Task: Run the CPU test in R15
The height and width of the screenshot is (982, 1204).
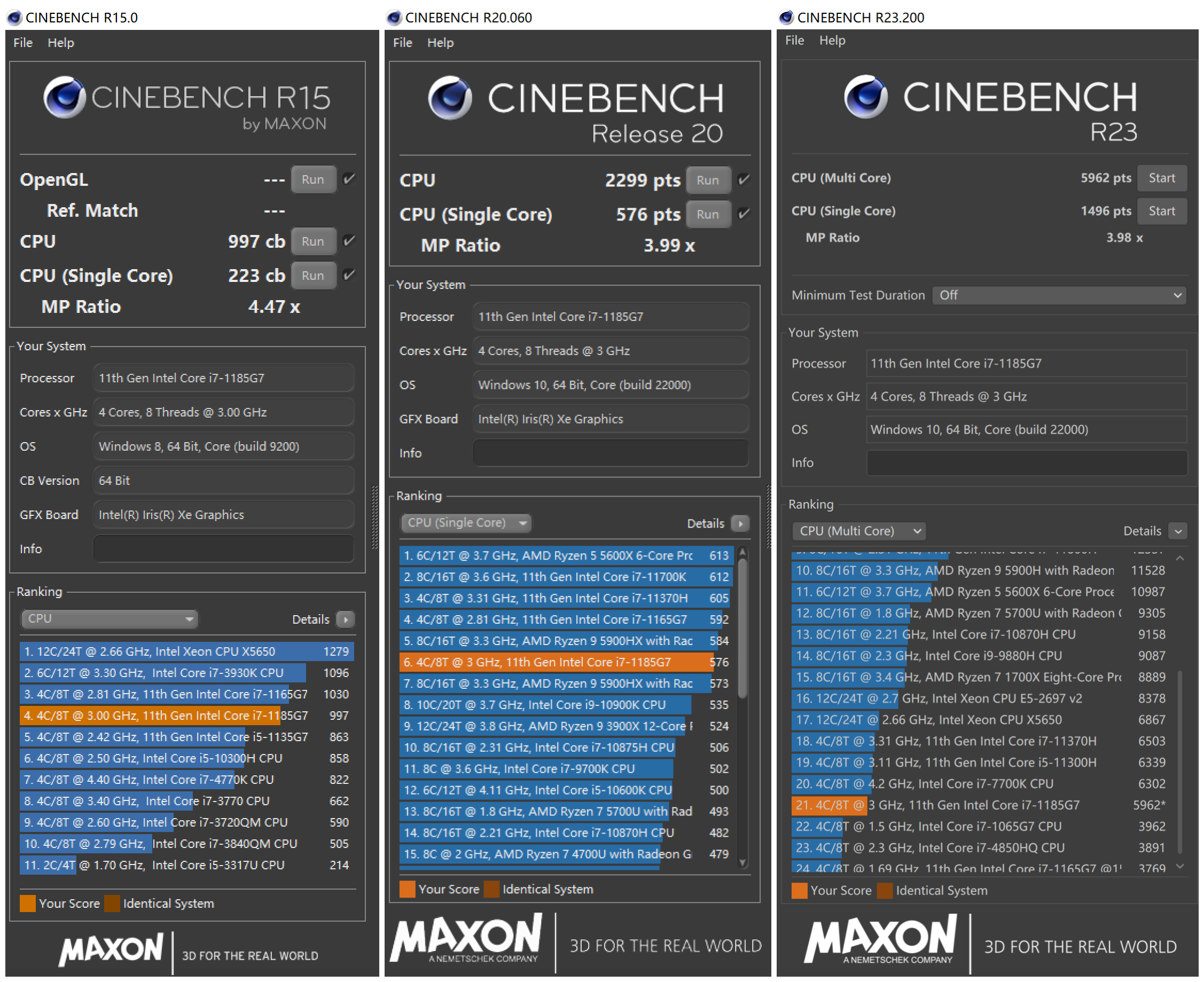Action: pyautogui.click(x=313, y=241)
